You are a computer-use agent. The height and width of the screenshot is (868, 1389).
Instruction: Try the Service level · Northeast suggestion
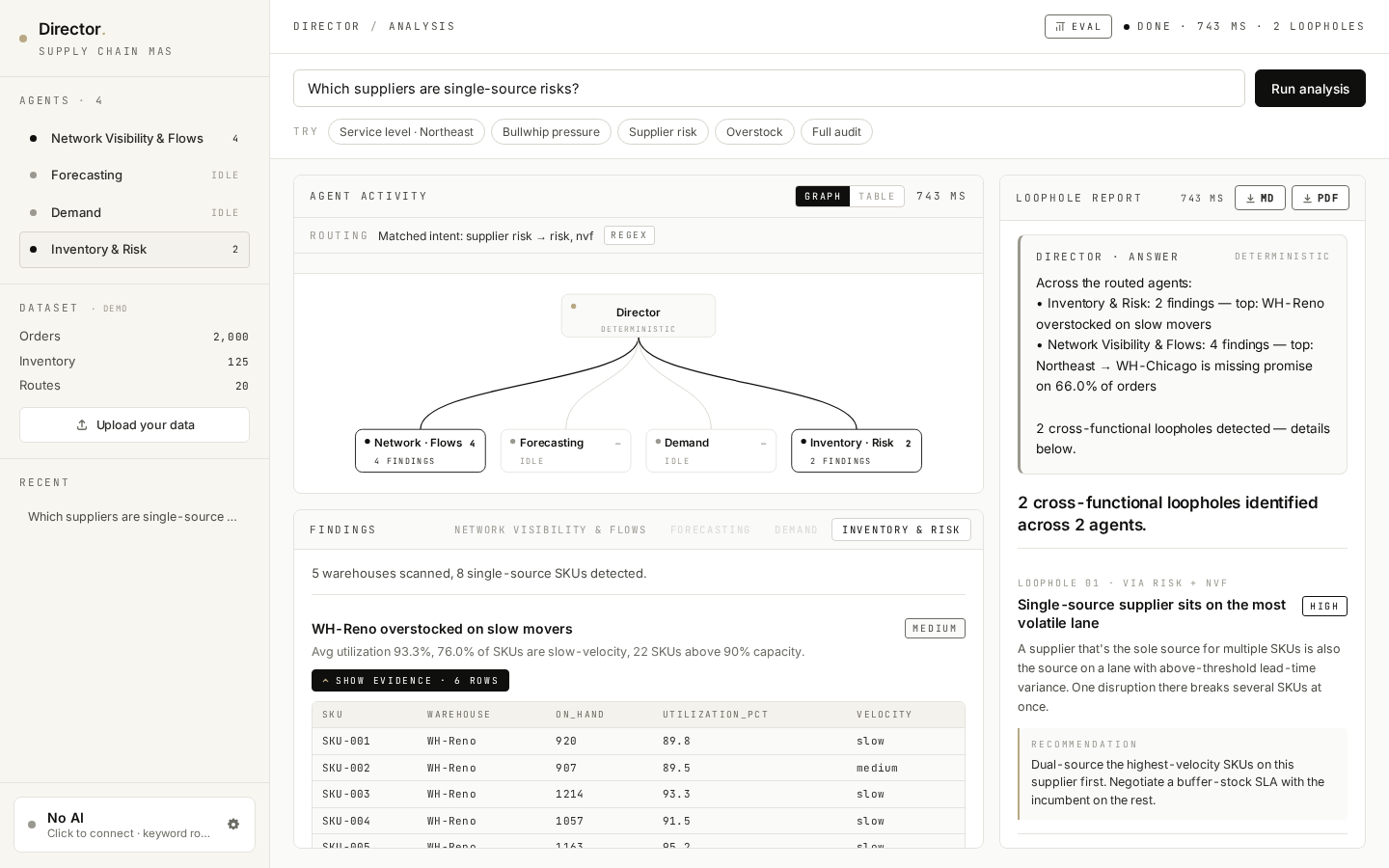(406, 132)
